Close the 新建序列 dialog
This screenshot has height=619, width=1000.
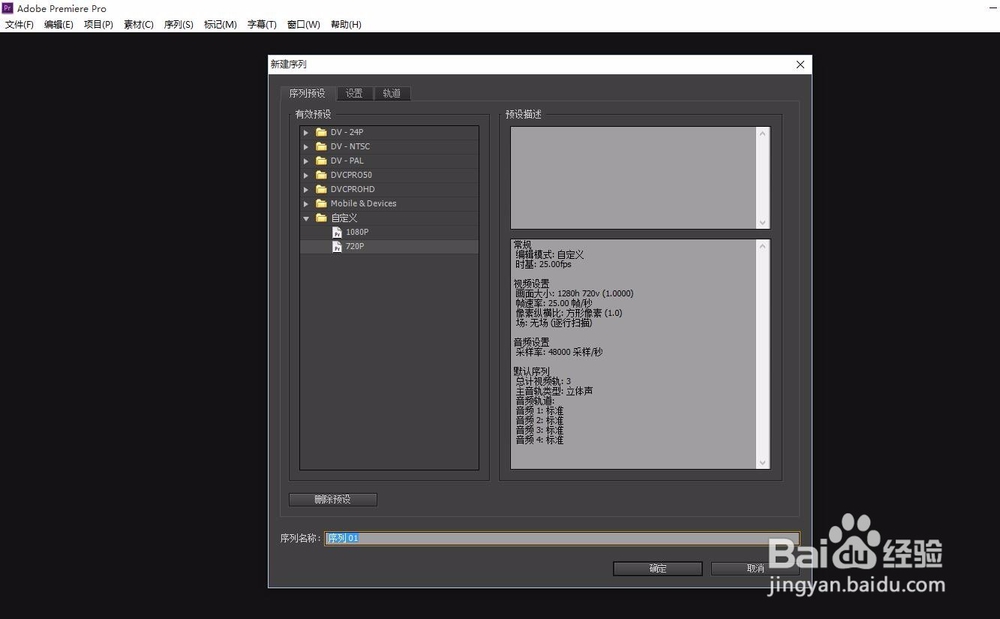click(x=800, y=64)
